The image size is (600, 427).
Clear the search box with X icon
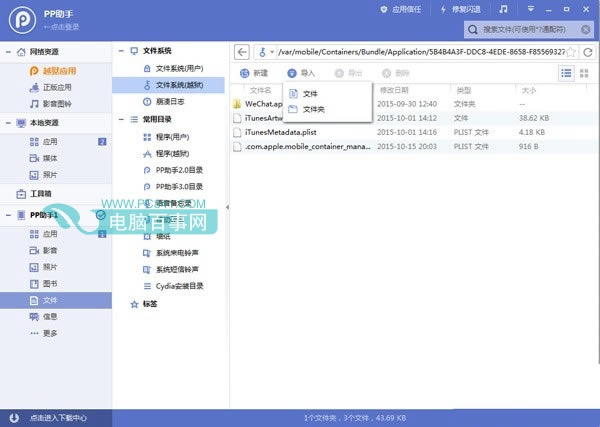point(585,29)
